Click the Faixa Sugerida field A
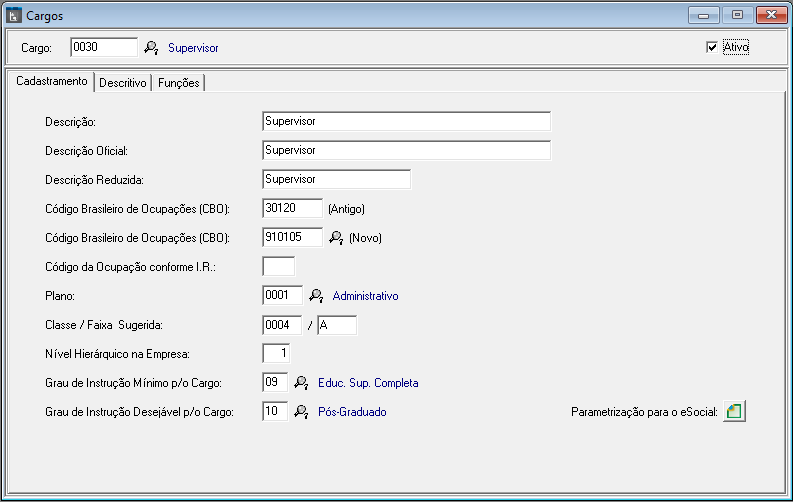The image size is (793, 502). point(337,325)
